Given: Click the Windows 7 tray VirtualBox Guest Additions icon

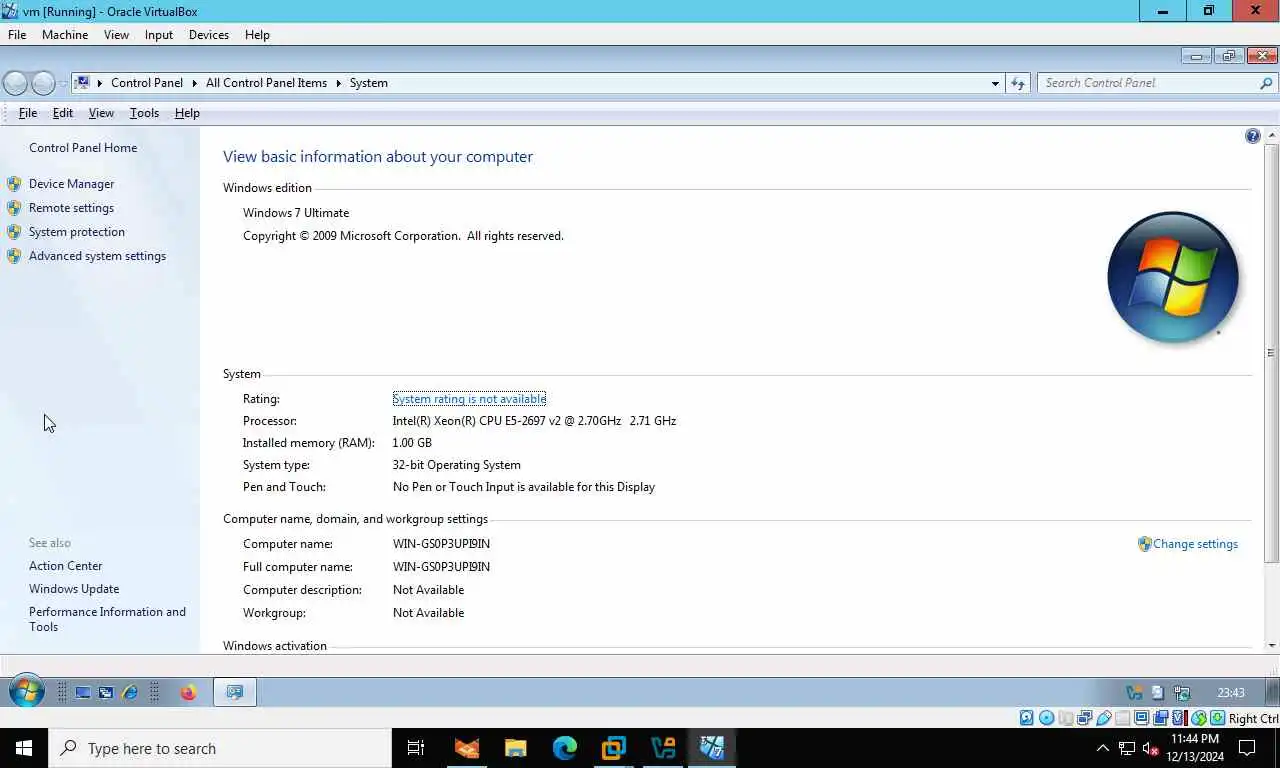Looking at the screenshot, I should 1134,692.
